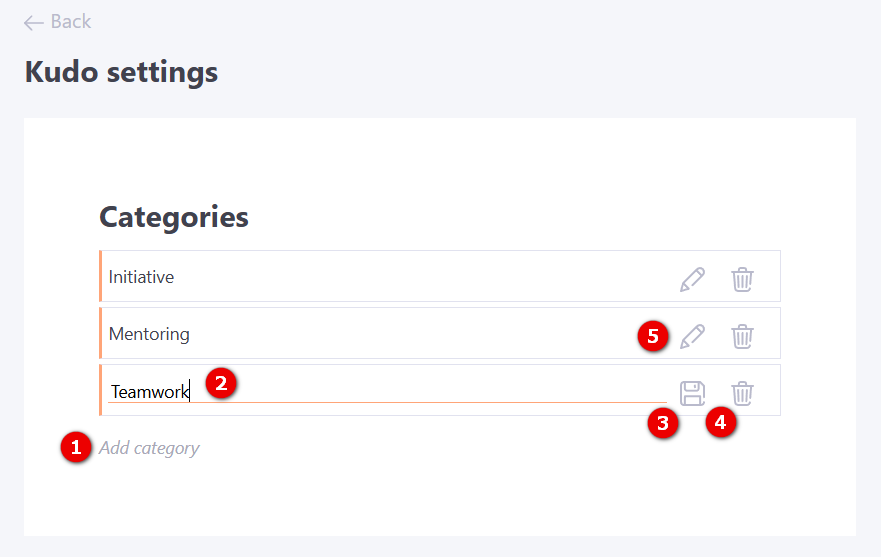Edit the Mentoring category with pencil icon
The image size is (881, 557).
[692, 336]
